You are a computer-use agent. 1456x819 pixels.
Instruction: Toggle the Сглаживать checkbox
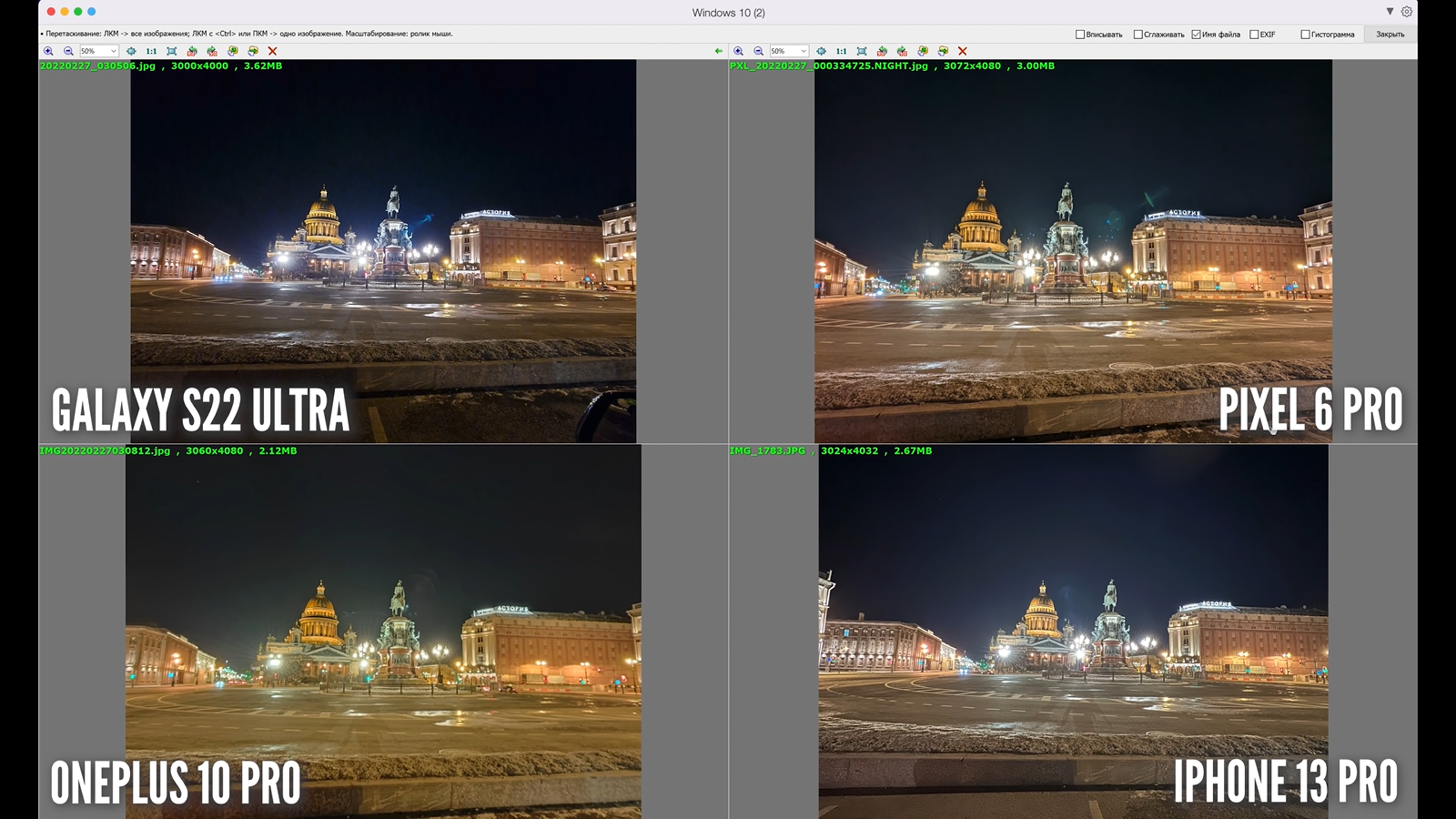click(1137, 35)
